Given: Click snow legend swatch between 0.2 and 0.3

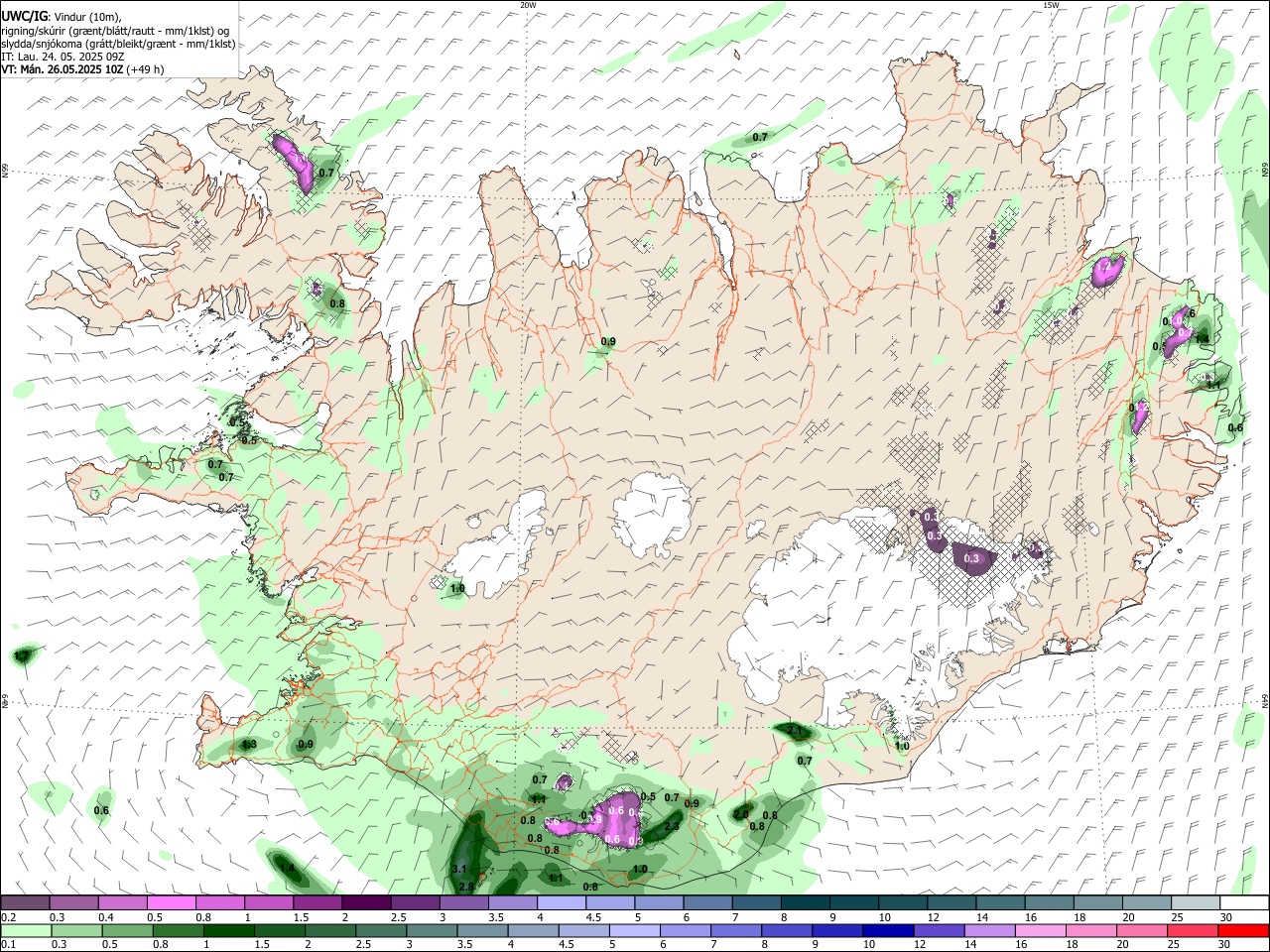Looking at the screenshot, I should pos(25,902).
